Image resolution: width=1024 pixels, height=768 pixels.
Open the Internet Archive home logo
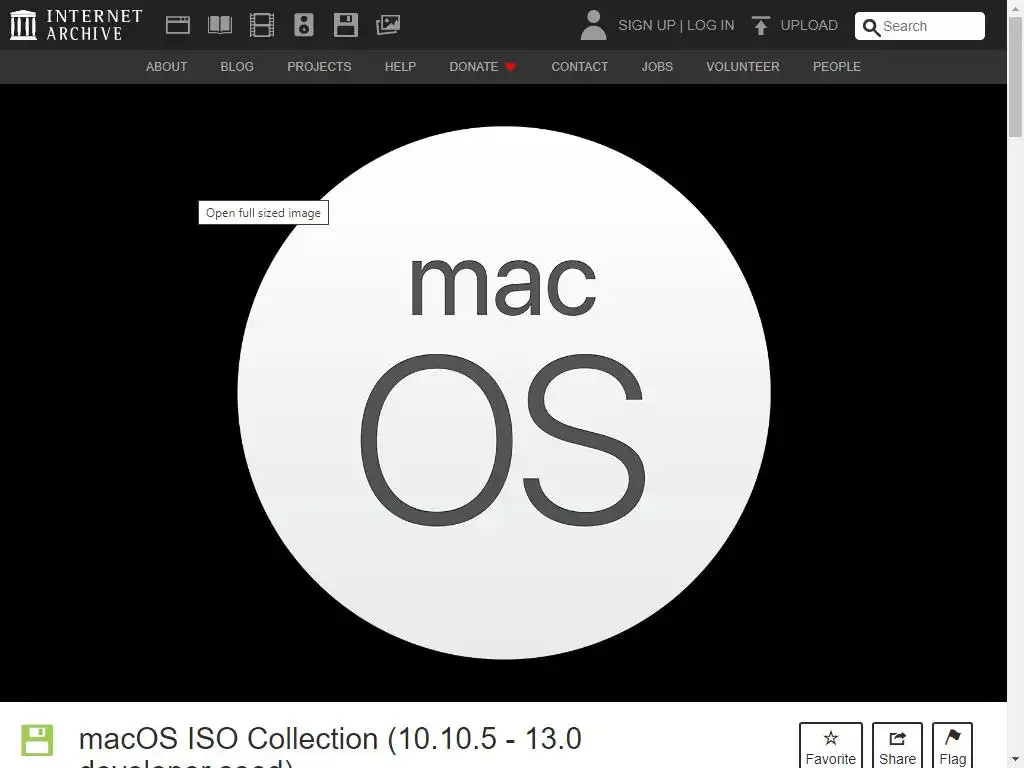[x=76, y=25]
